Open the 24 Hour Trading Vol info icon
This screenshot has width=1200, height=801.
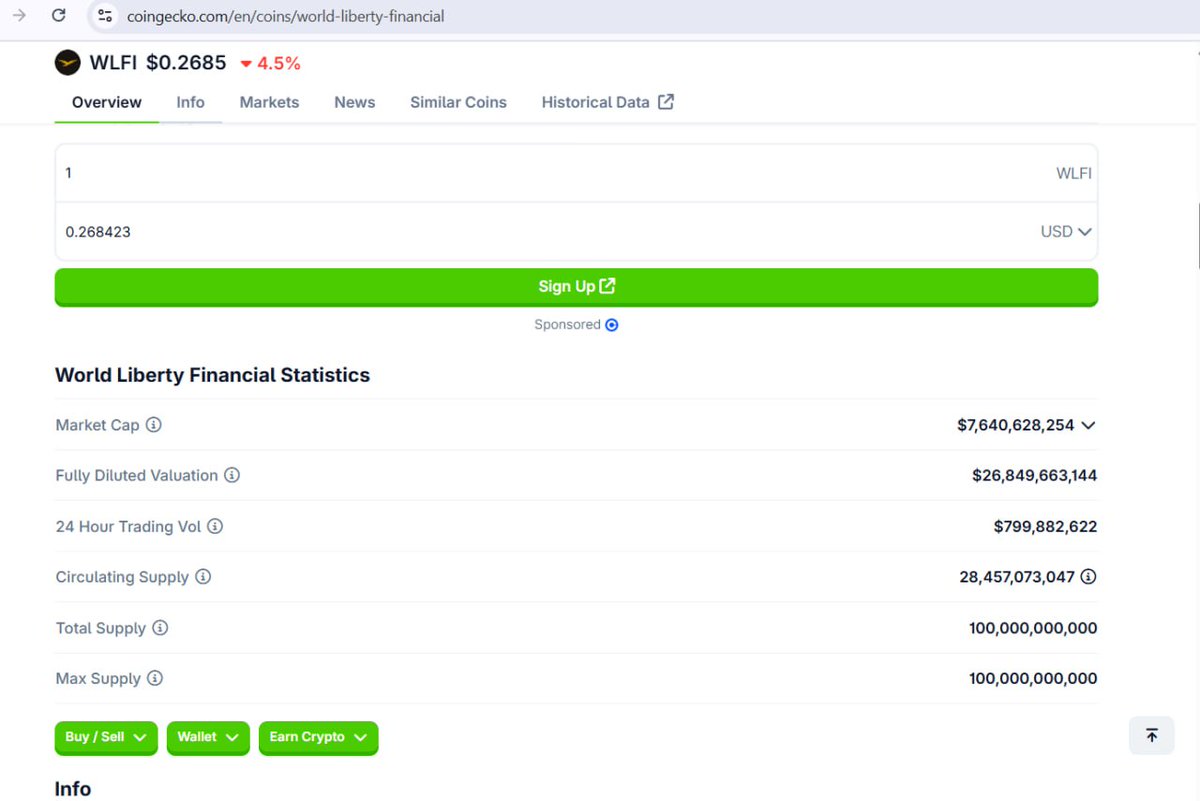[x=215, y=527]
